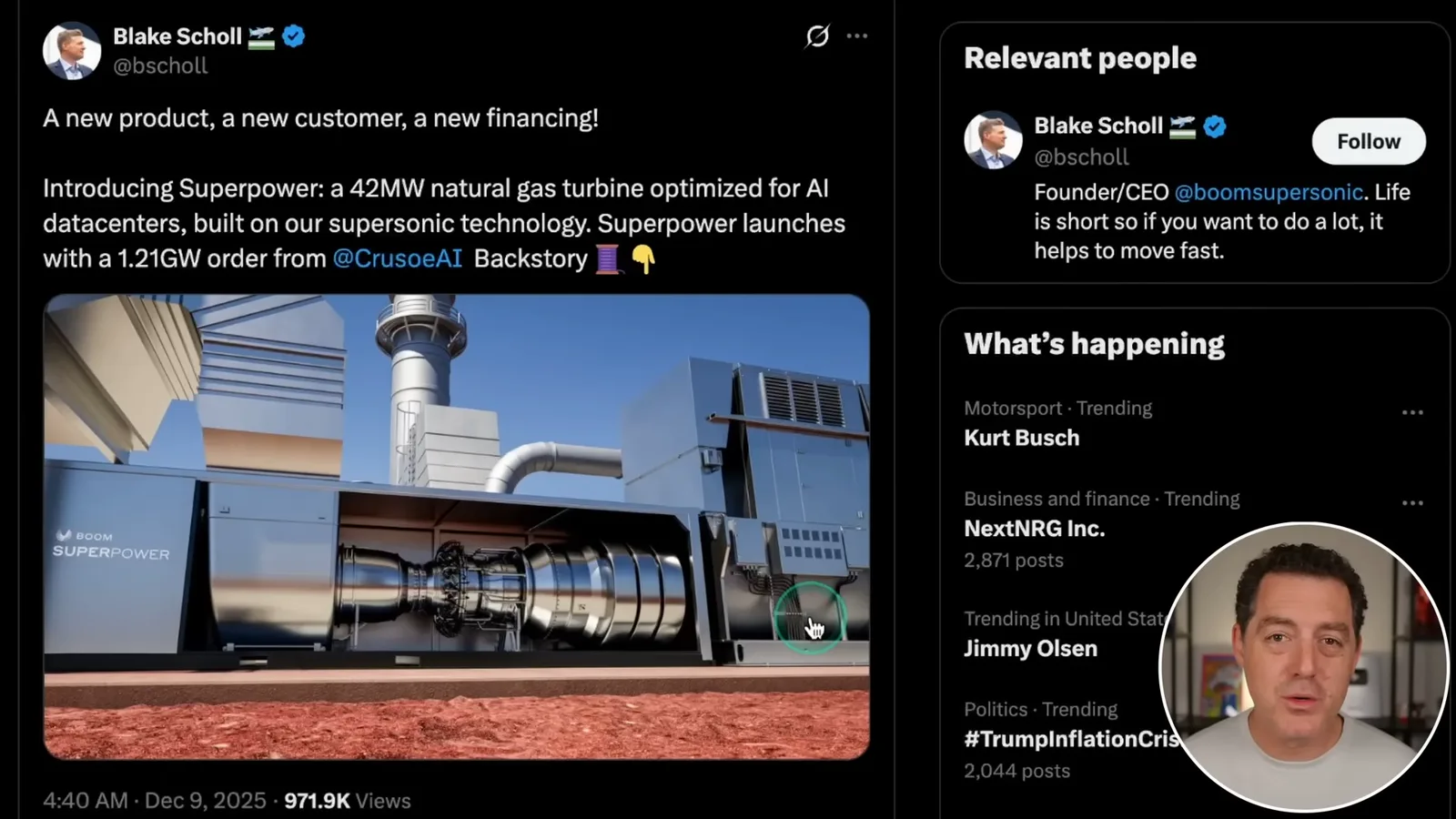This screenshot has width=1456, height=819.
Task: Open the Boom Superpower turbine image
Action: (456, 527)
